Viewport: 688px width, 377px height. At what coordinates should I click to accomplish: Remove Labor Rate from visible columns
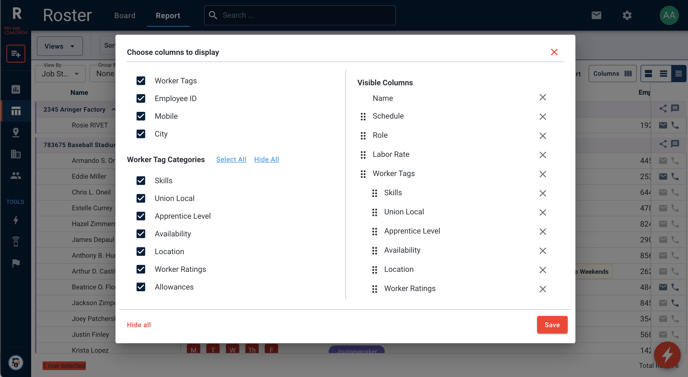[542, 155]
